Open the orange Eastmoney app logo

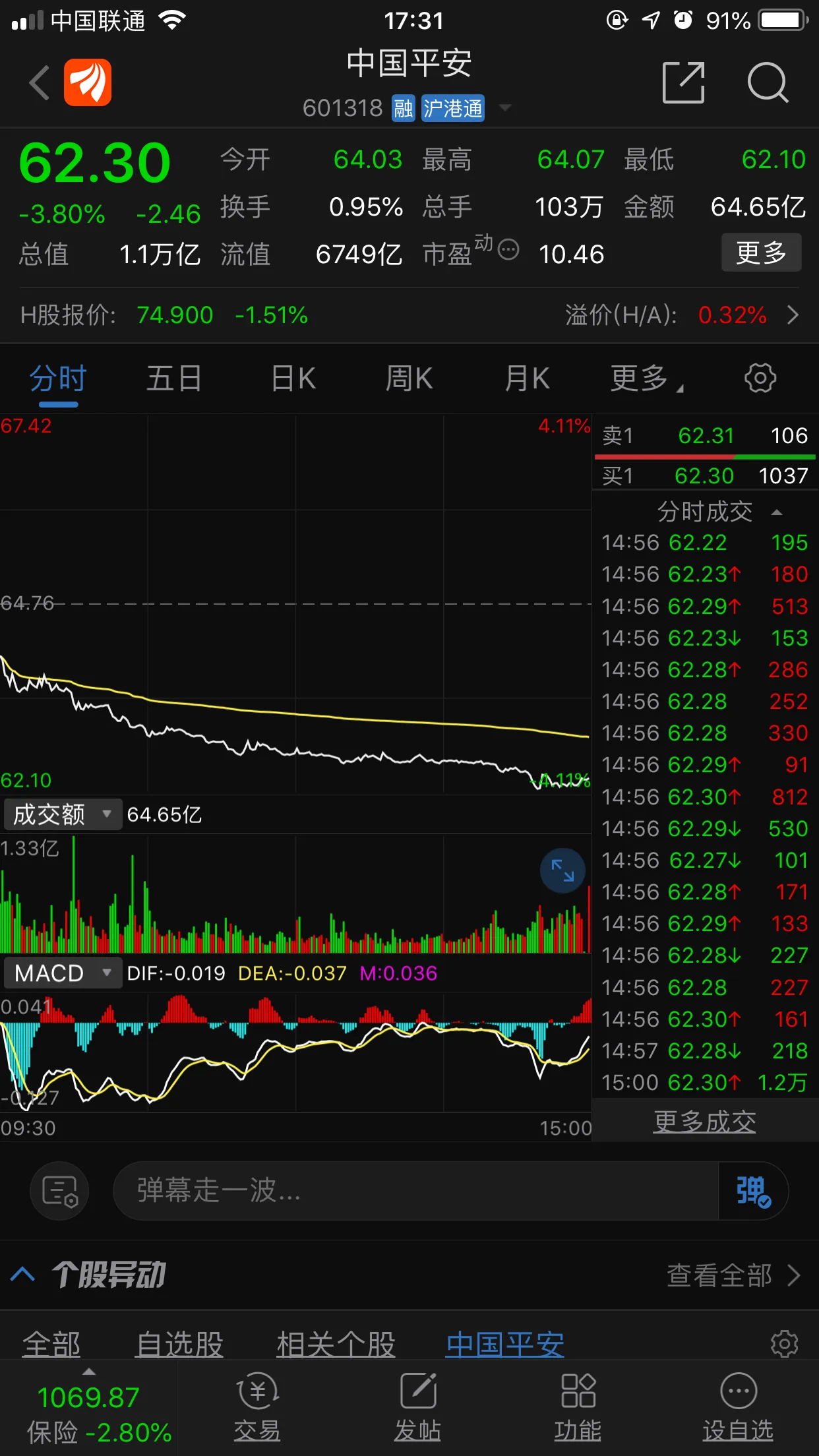(88, 82)
